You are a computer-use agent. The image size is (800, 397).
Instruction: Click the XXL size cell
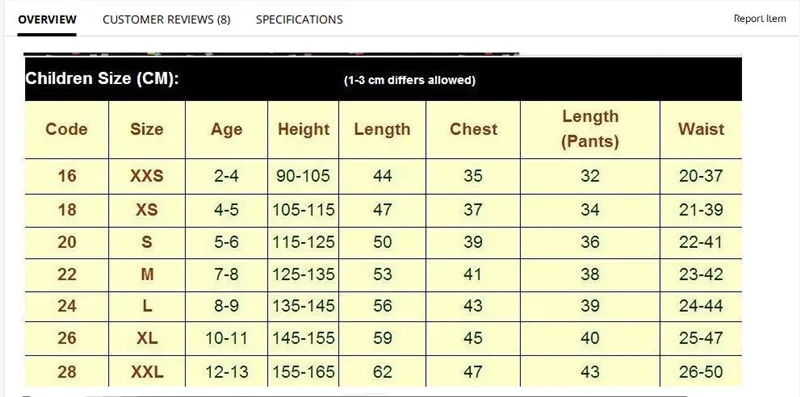coord(147,372)
